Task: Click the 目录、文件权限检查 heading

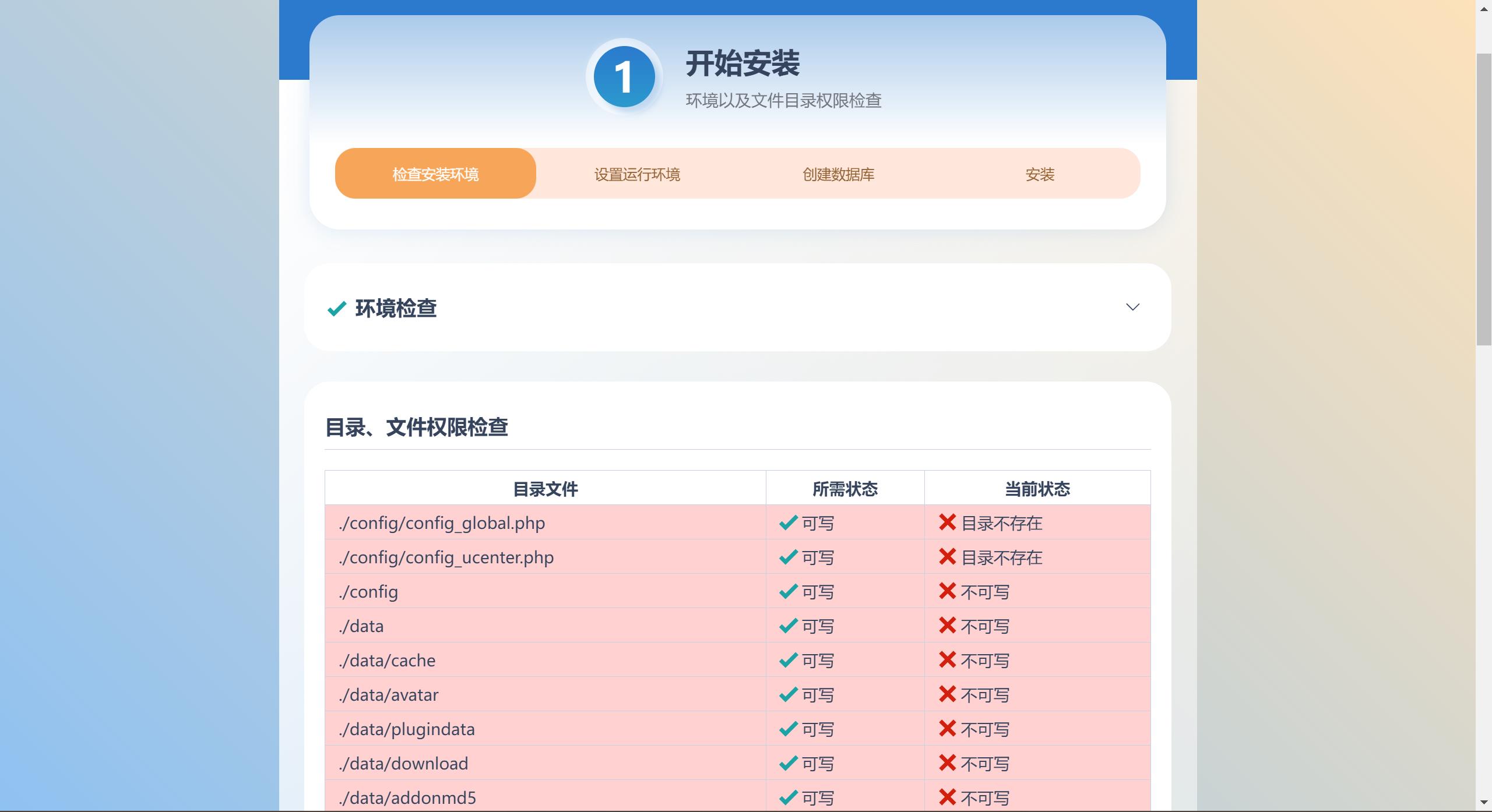Action: (x=416, y=427)
